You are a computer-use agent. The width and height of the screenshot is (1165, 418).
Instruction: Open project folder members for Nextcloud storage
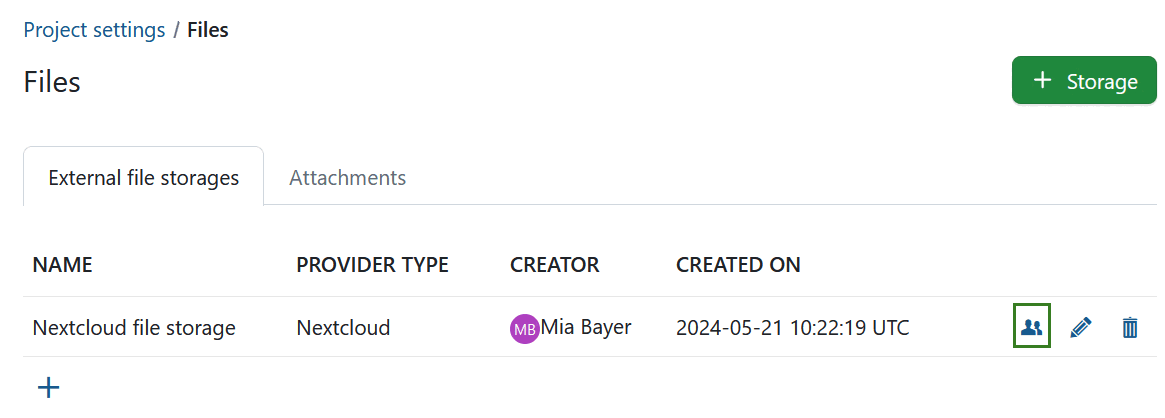click(1032, 327)
